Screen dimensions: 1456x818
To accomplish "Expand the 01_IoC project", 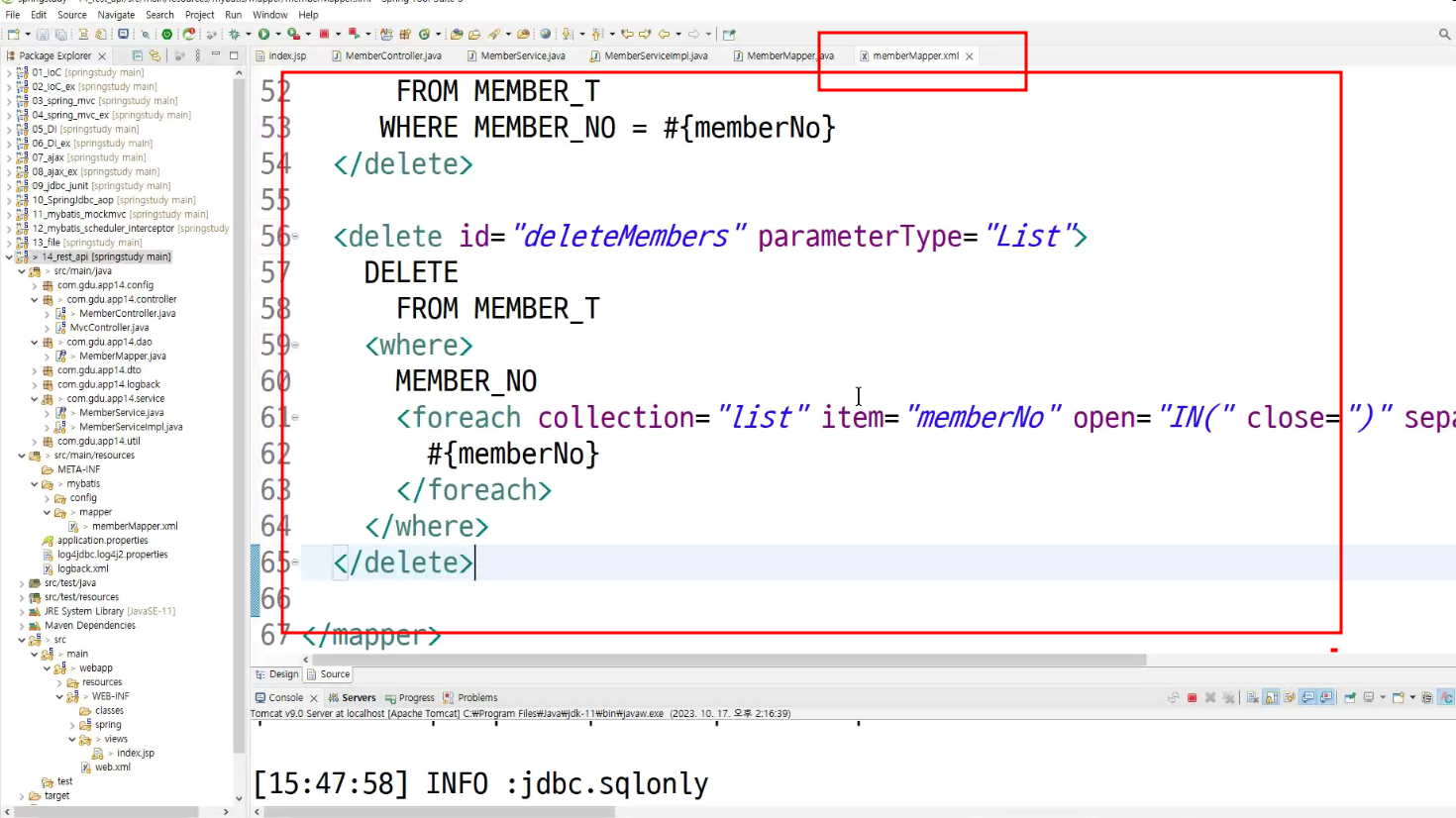I will pyautogui.click(x=9, y=72).
